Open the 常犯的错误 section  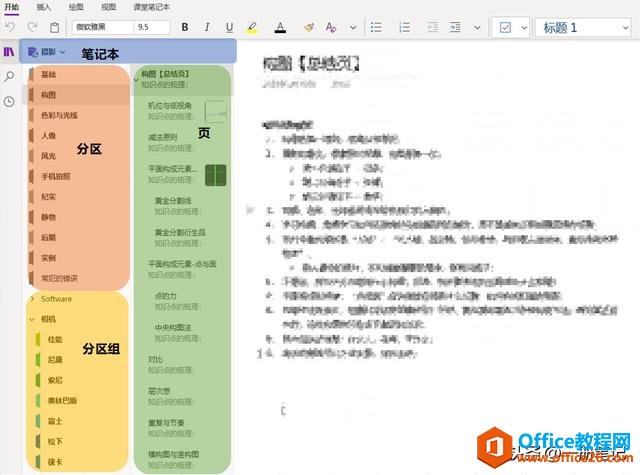[80, 278]
